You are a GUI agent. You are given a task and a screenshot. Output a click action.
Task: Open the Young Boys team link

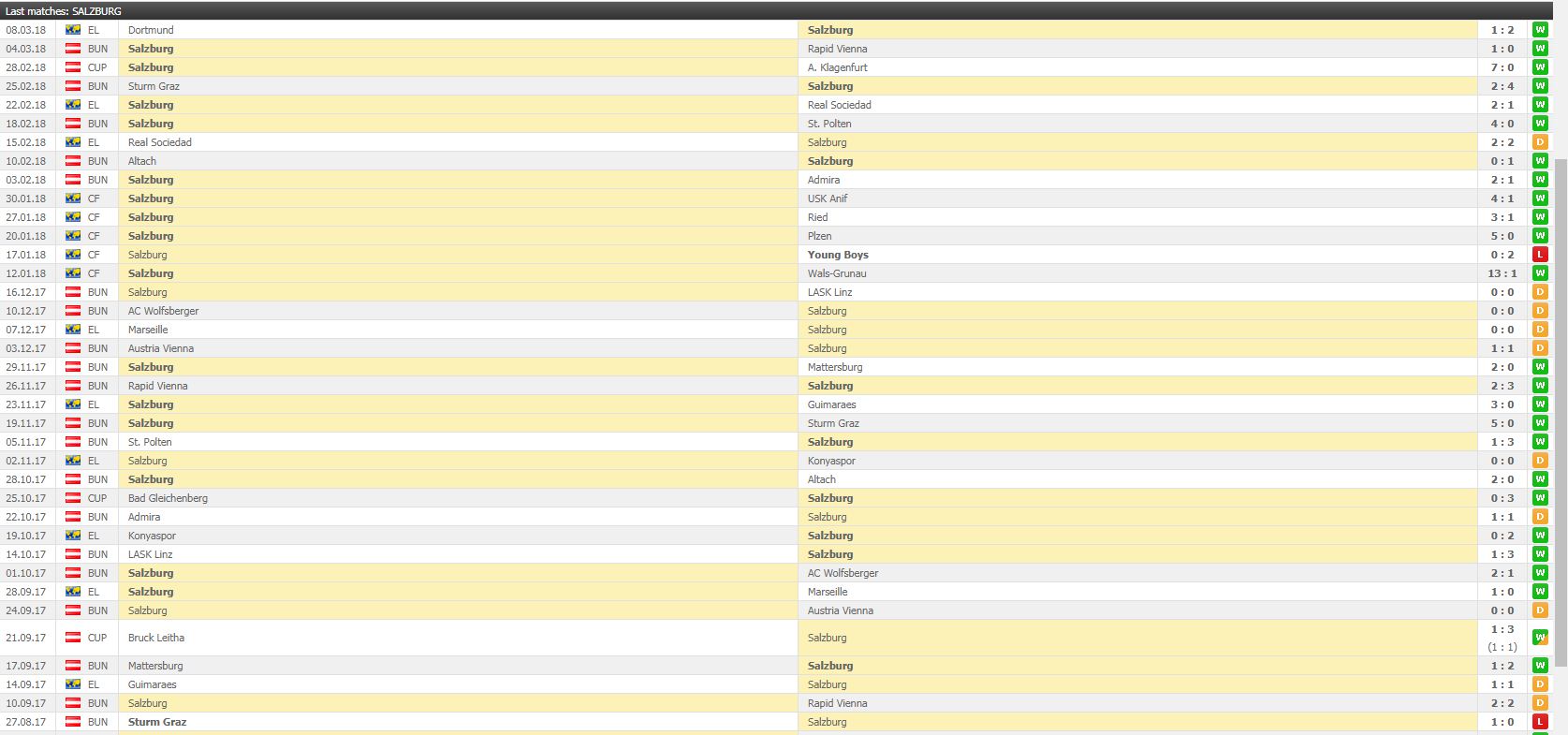pos(838,255)
